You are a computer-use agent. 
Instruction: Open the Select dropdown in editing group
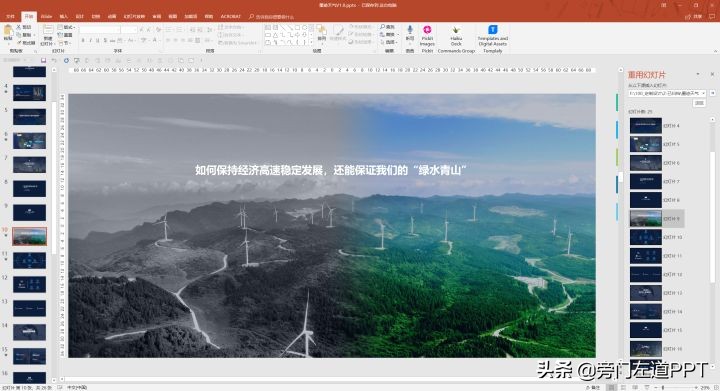point(388,42)
